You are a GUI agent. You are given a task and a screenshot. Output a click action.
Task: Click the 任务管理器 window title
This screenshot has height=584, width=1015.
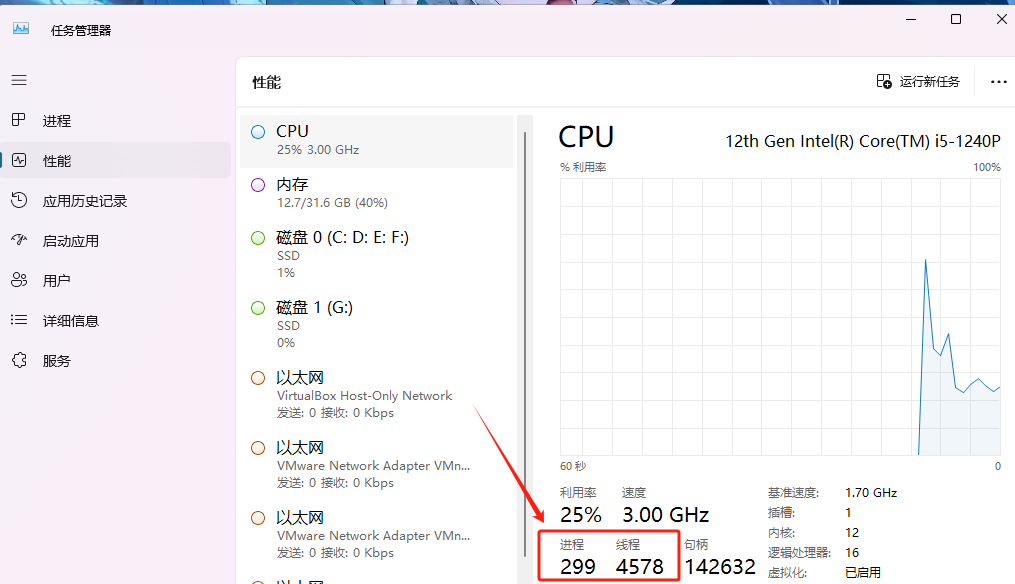pyautogui.click(x=81, y=30)
